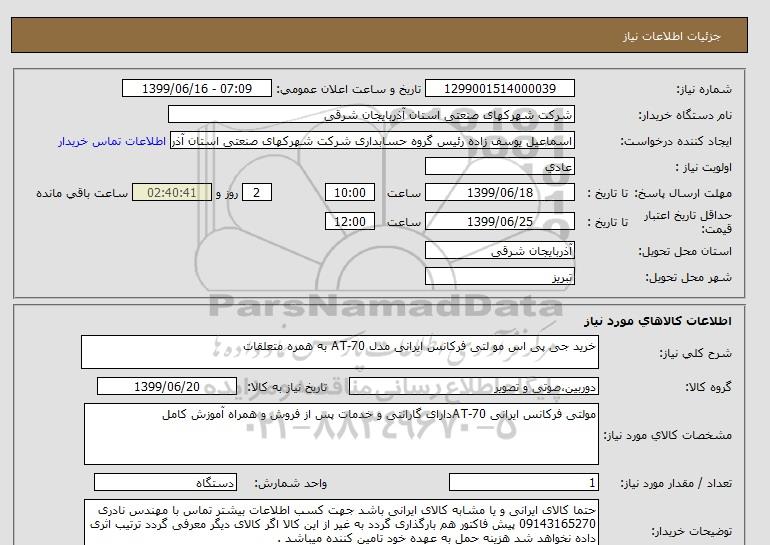Viewport: 770px width, 545px height.
Task: Click the remaining time countdown 02:40:41
Action: click(x=172, y=192)
